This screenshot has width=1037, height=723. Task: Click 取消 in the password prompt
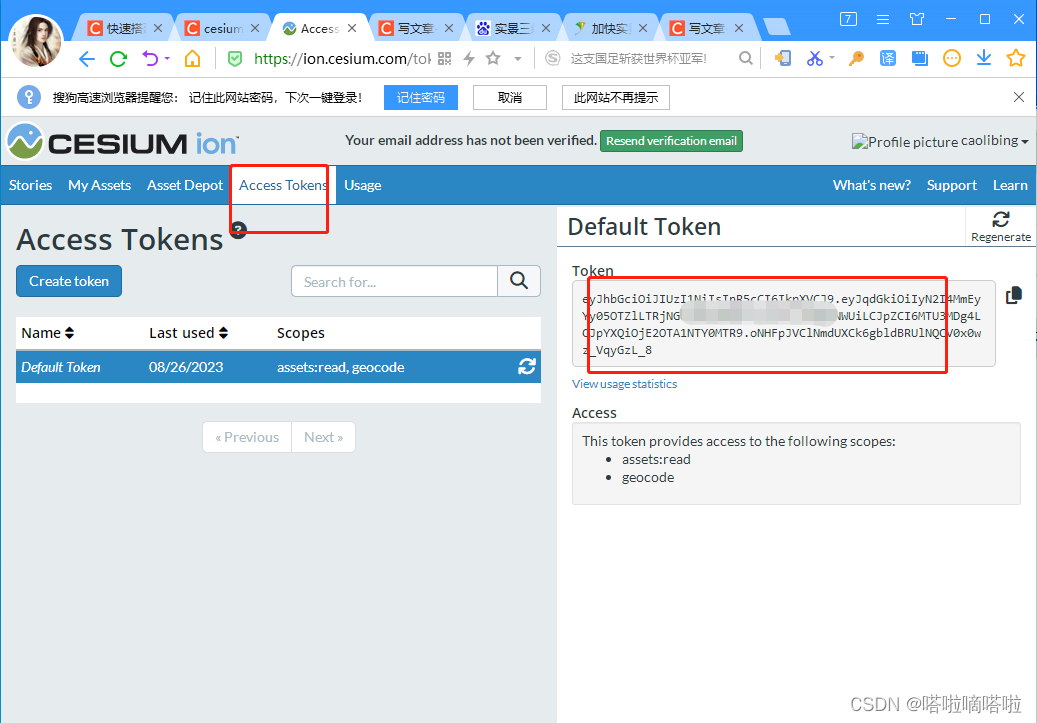pyautogui.click(x=510, y=98)
